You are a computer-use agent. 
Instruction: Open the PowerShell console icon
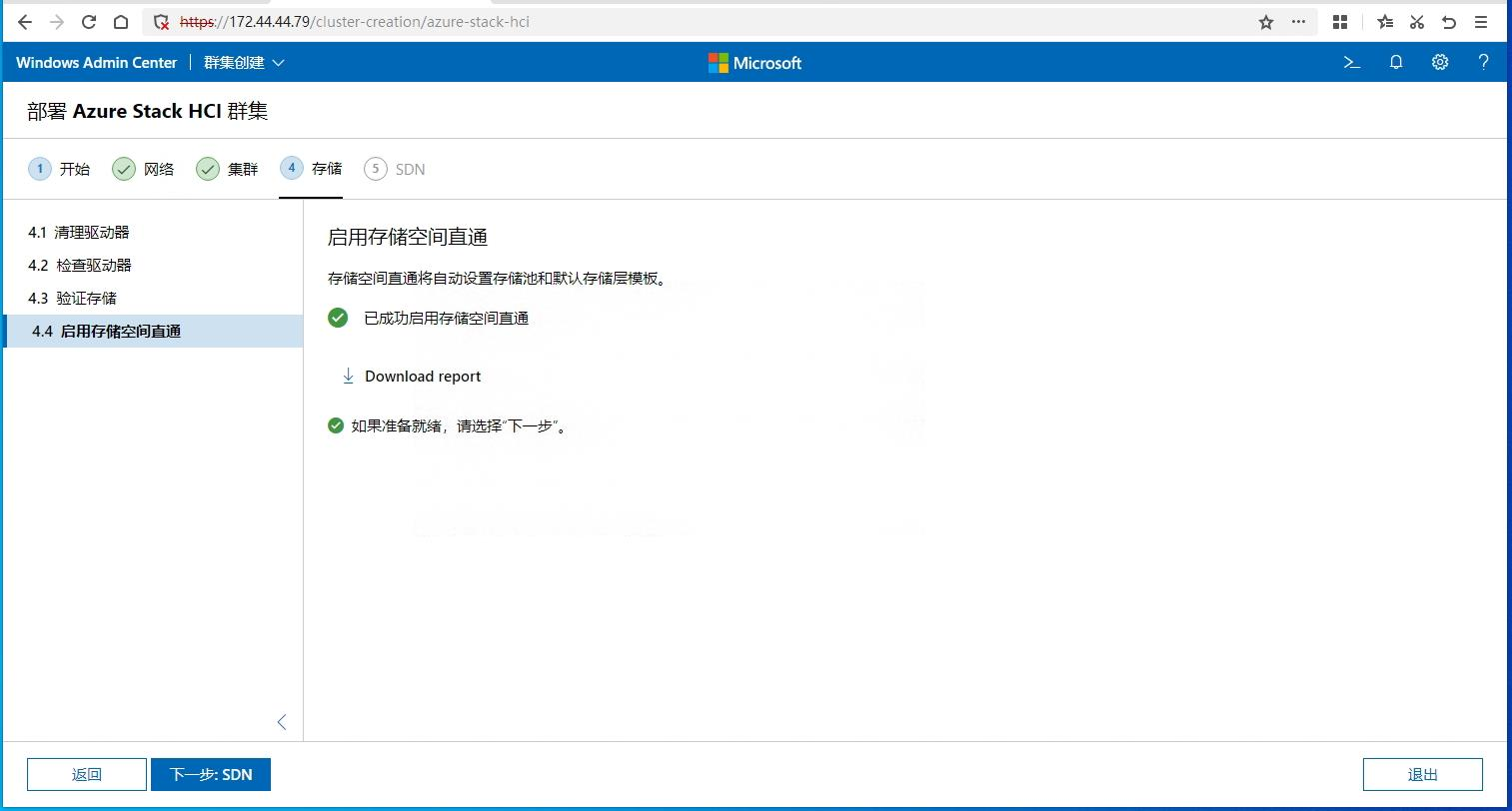pyautogui.click(x=1352, y=62)
